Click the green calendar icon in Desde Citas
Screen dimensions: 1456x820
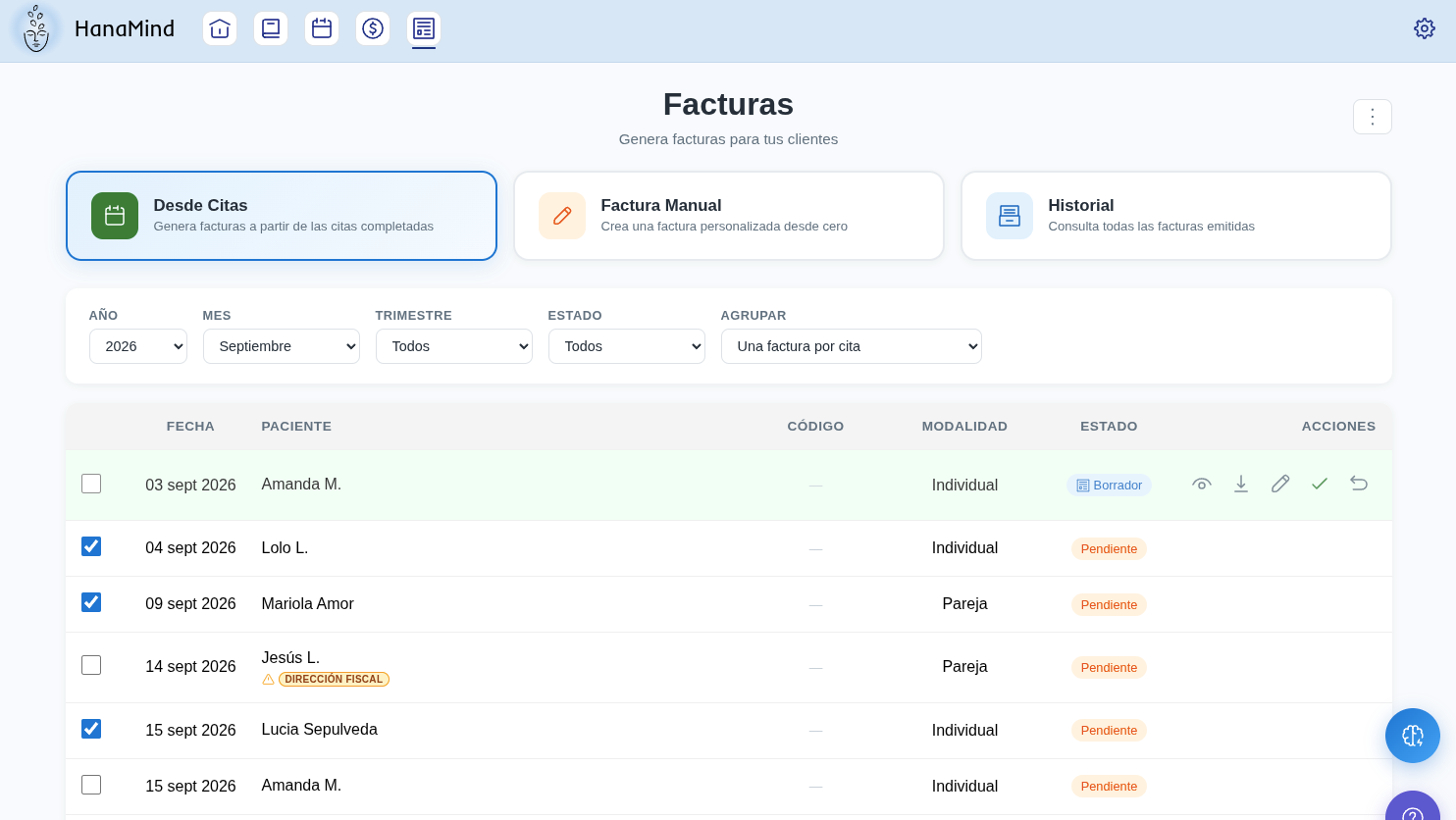(x=115, y=216)
